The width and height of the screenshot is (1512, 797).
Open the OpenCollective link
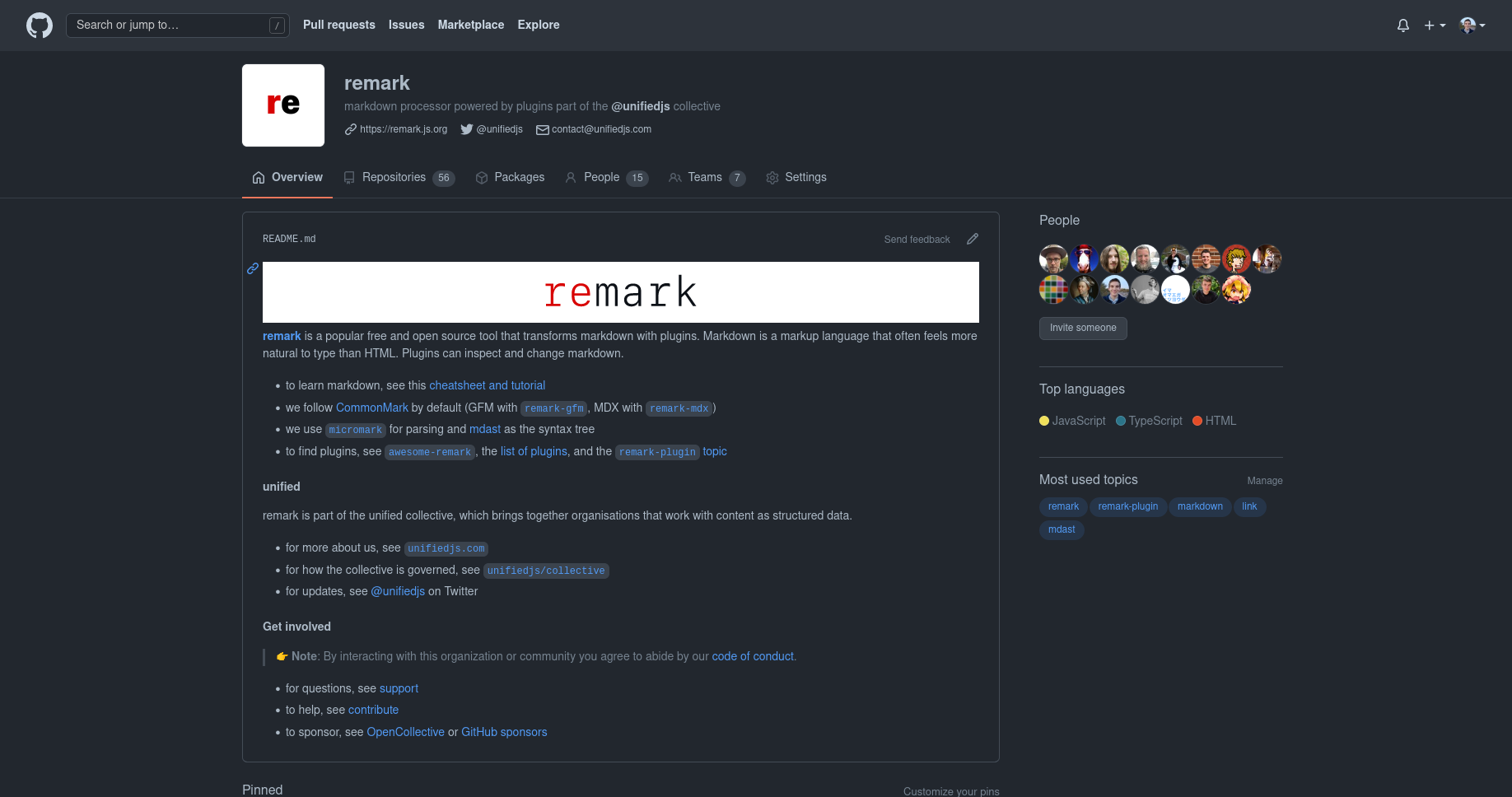[x=405, y=732]
